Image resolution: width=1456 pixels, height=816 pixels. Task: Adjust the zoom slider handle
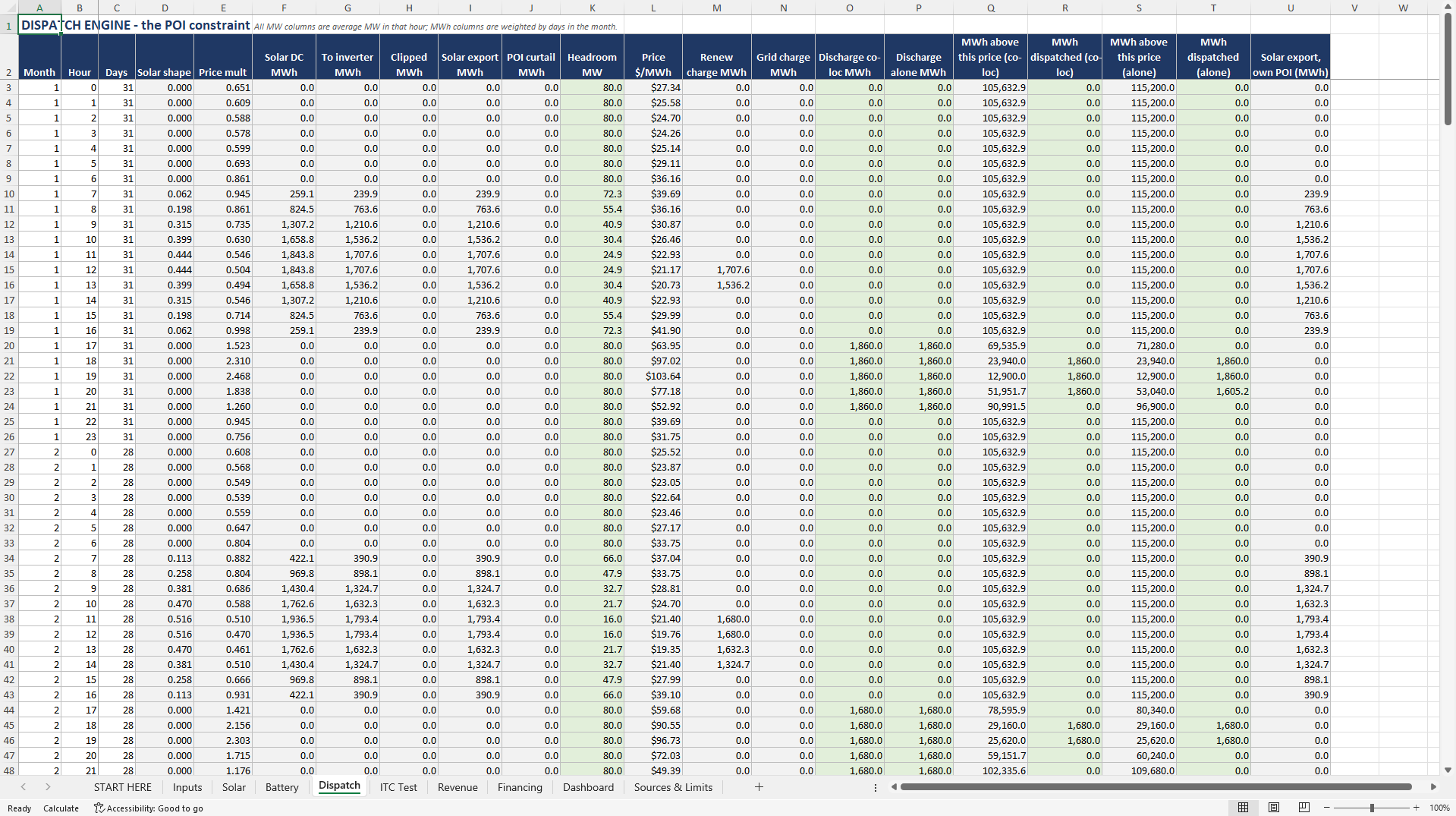pyautogui.click(x=1372, y=808)
